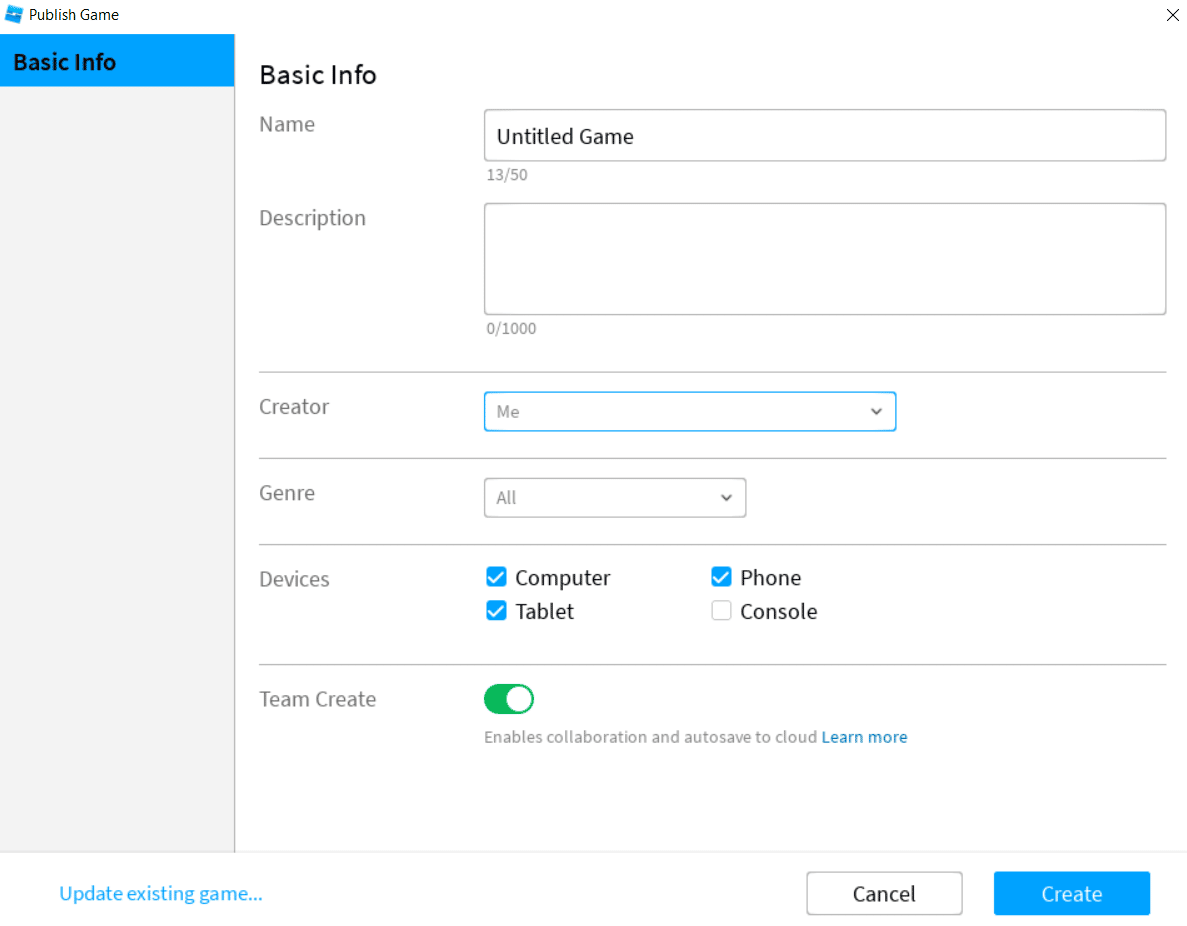Screen dimensions: 1187x926
Task: Click the Basic Info heading
Action: tap(317, 75)
